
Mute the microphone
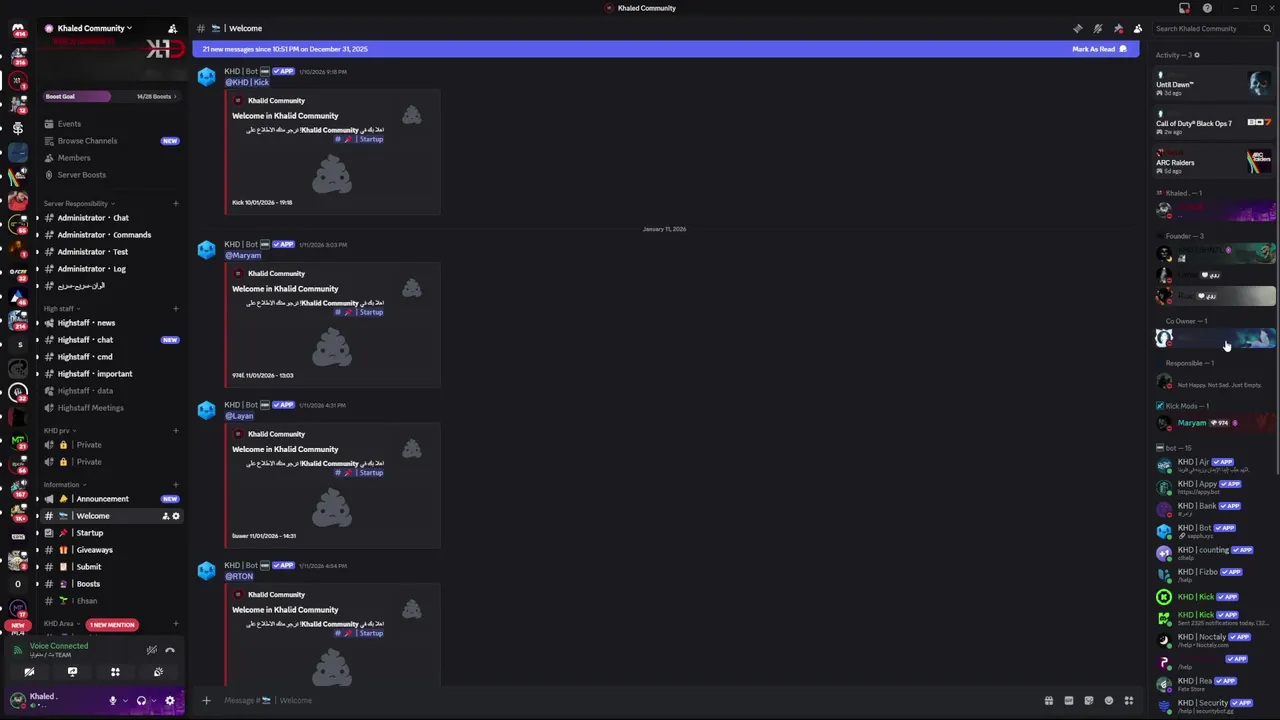[x=112, y=701]
